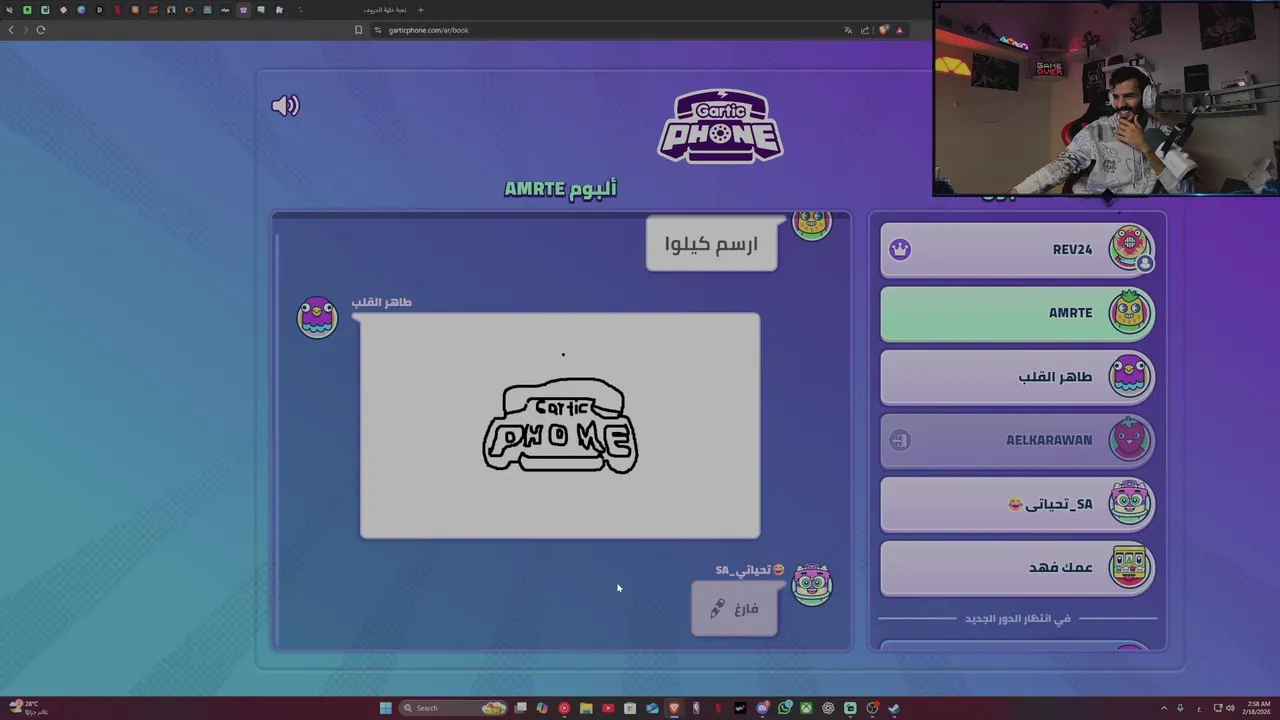1280x720 pixels.
Task: Click the AMRTE avatar in player list
Action: pyautogui.click(x=1130, y=312)
